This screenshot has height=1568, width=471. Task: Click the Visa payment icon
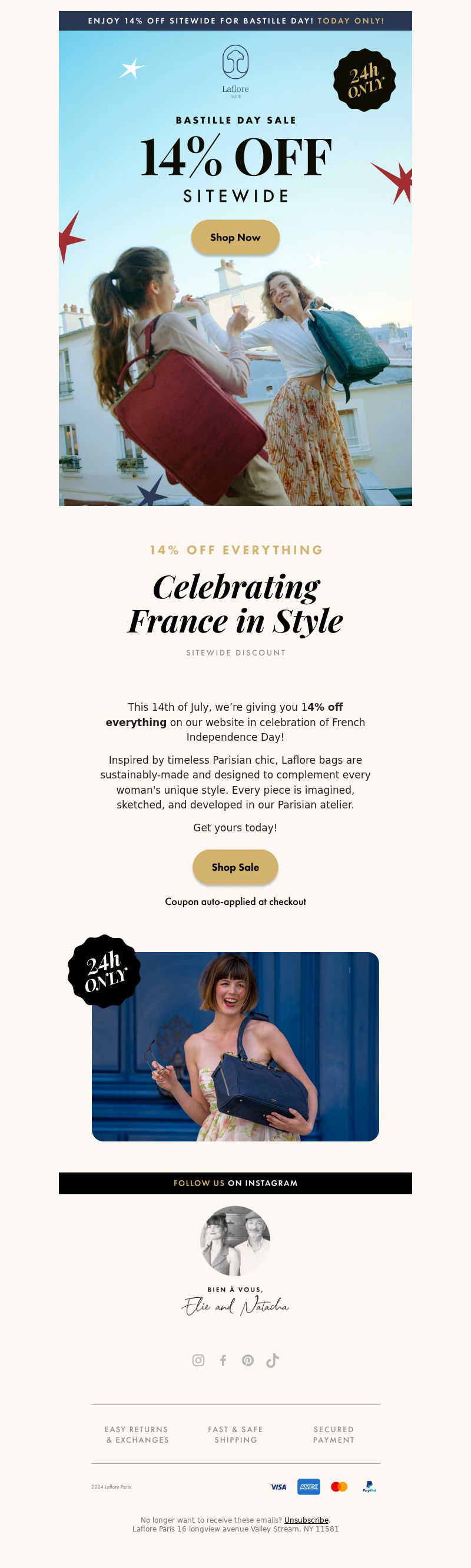[278, 1487]
